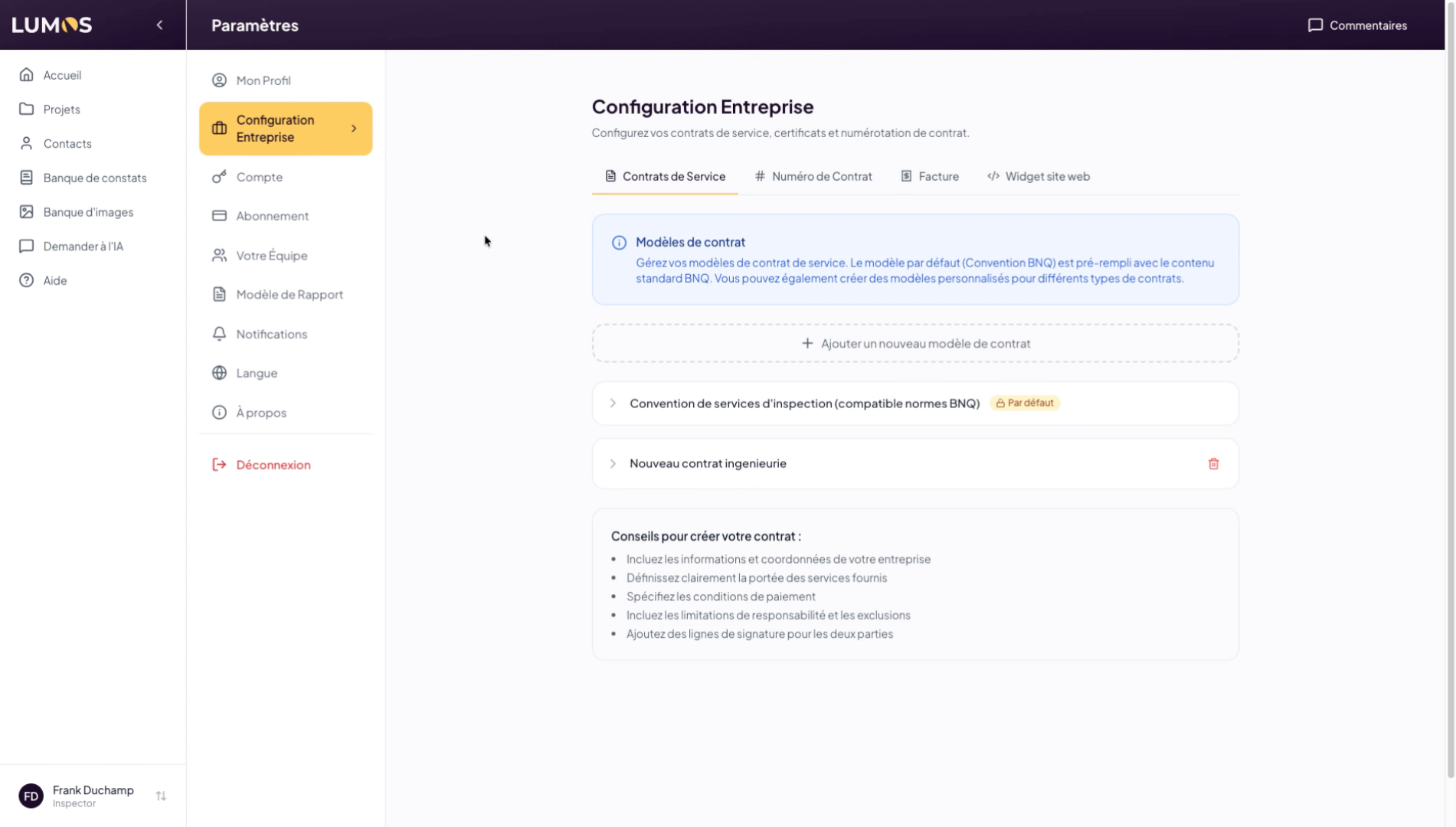Delete the Nouveau contrat ingenieurie template

pos(1213,464)
